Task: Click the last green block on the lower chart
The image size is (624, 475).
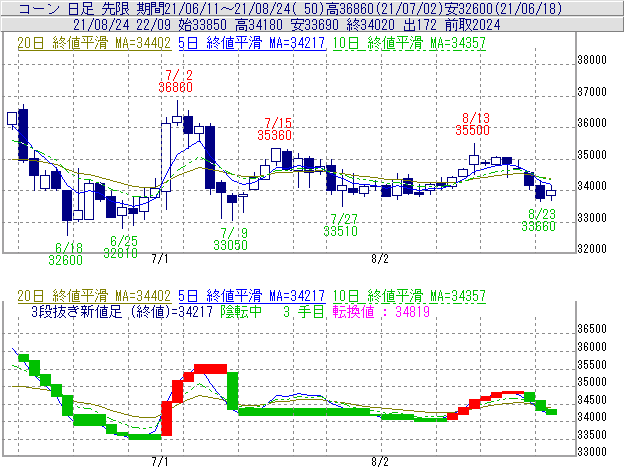Action: click(551, 412)
